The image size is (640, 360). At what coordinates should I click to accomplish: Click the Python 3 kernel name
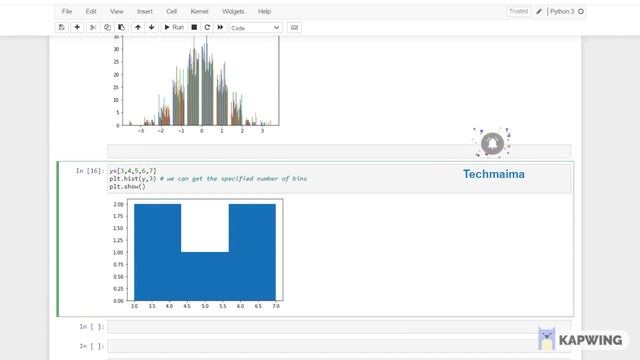pos(562,11)
